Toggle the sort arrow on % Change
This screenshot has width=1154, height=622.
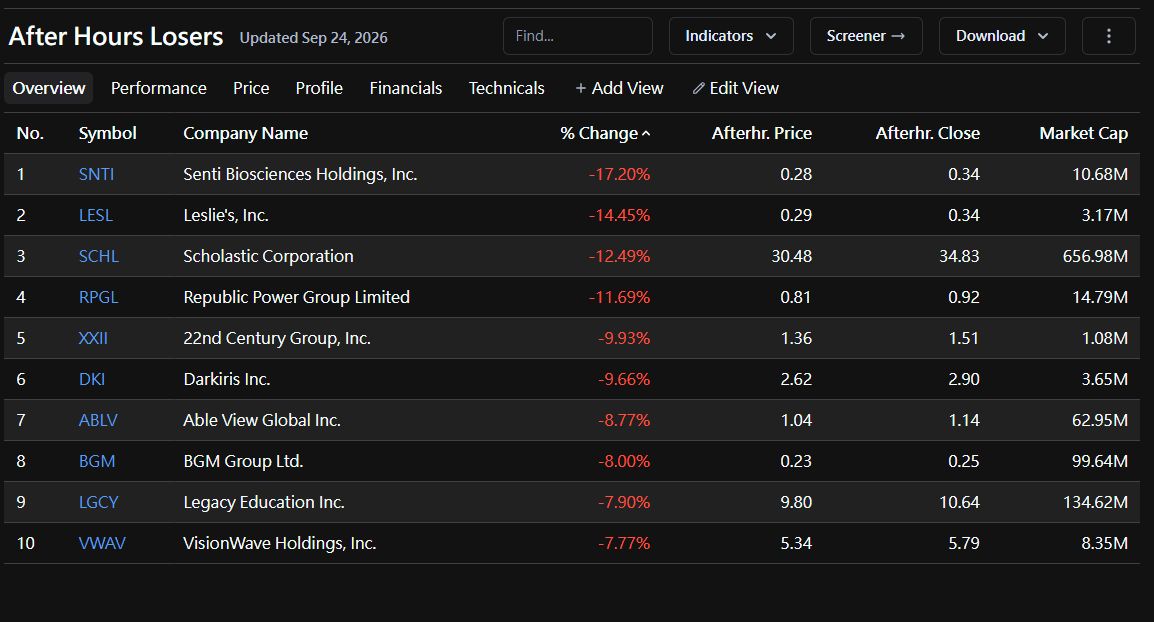646,134
